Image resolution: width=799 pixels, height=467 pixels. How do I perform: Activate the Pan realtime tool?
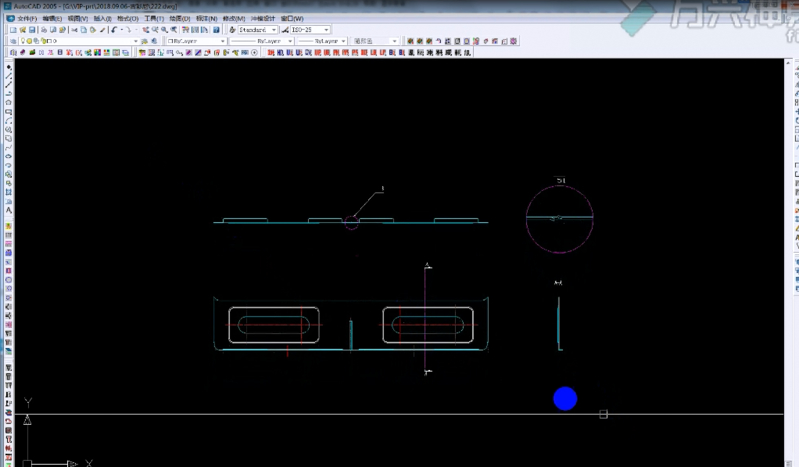pos(146,30)
